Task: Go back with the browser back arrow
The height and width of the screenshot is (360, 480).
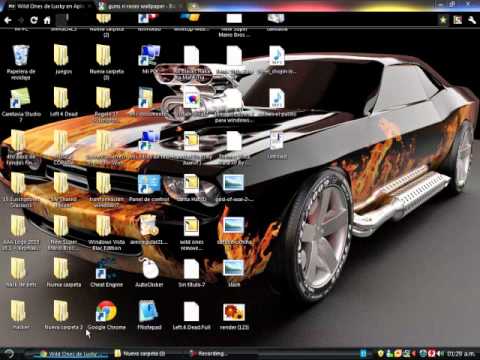Action: coord(8,21)
